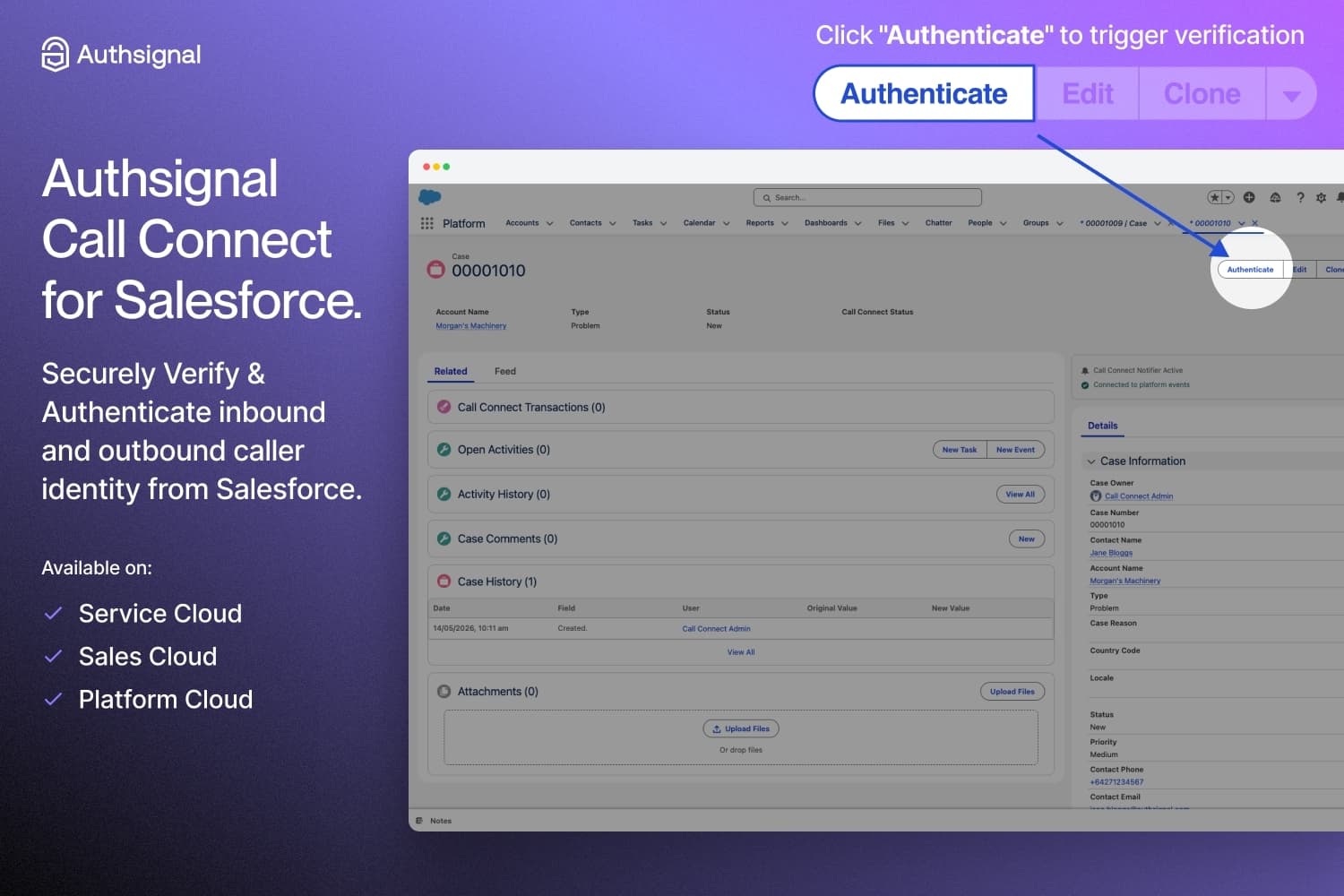Open the Jane Bloggs contact link
The height and width of the screenshot is (896, 1344).
[1111, 553]
